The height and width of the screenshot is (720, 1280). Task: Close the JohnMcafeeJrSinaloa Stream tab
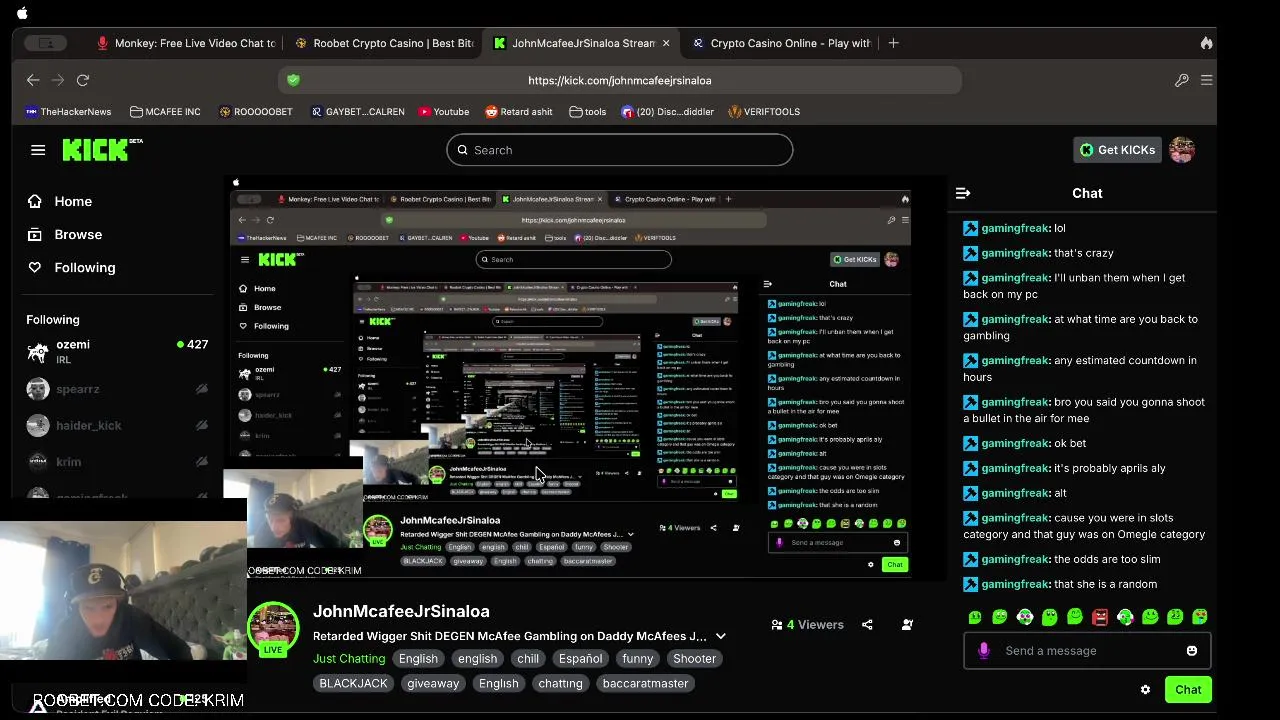click(x=666, y=43)
